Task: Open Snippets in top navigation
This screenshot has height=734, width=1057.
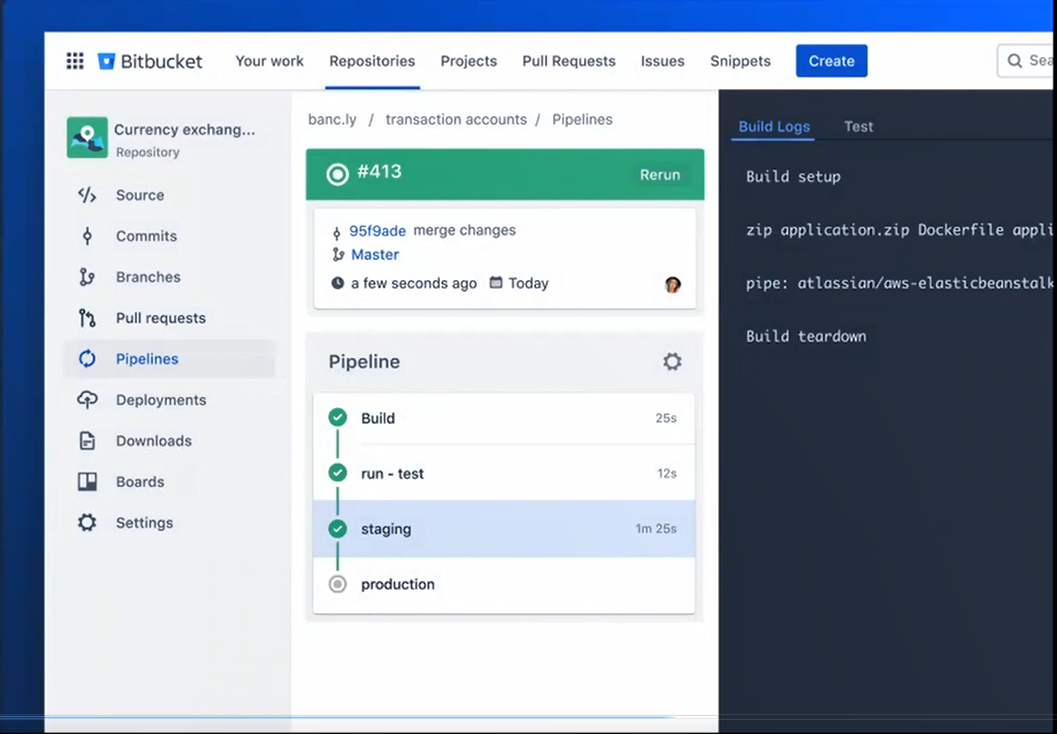Action: pyautogui.click(x=740, y=61)
